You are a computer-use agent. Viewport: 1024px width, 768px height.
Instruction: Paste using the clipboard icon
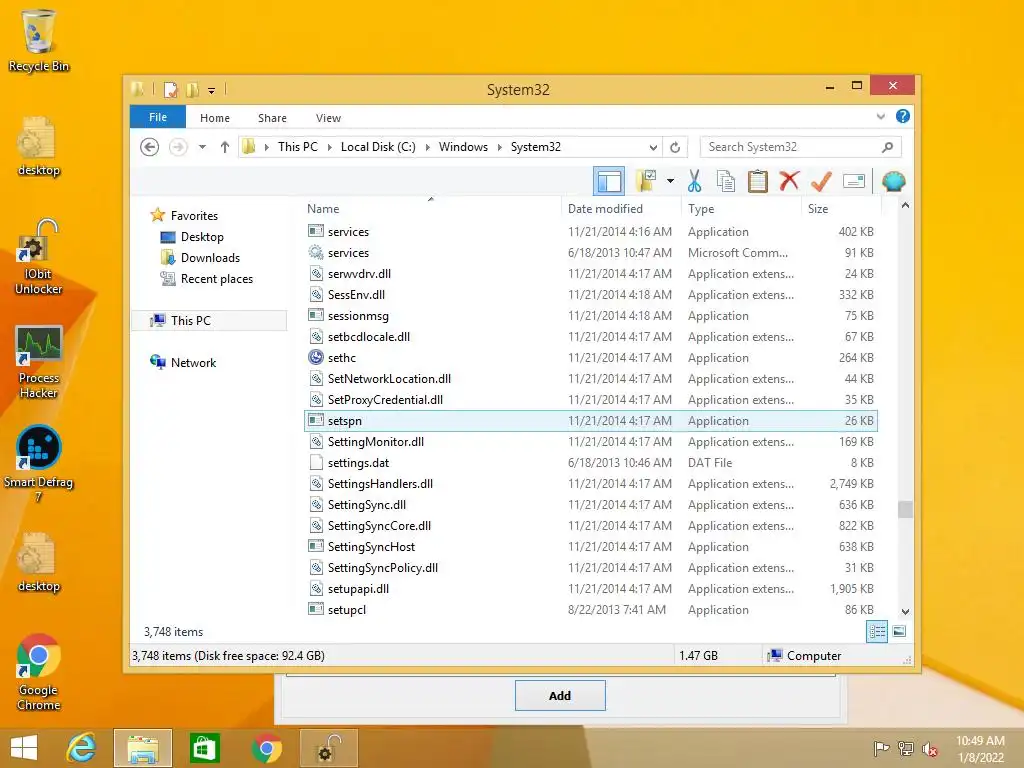click(x=758, y=181)
